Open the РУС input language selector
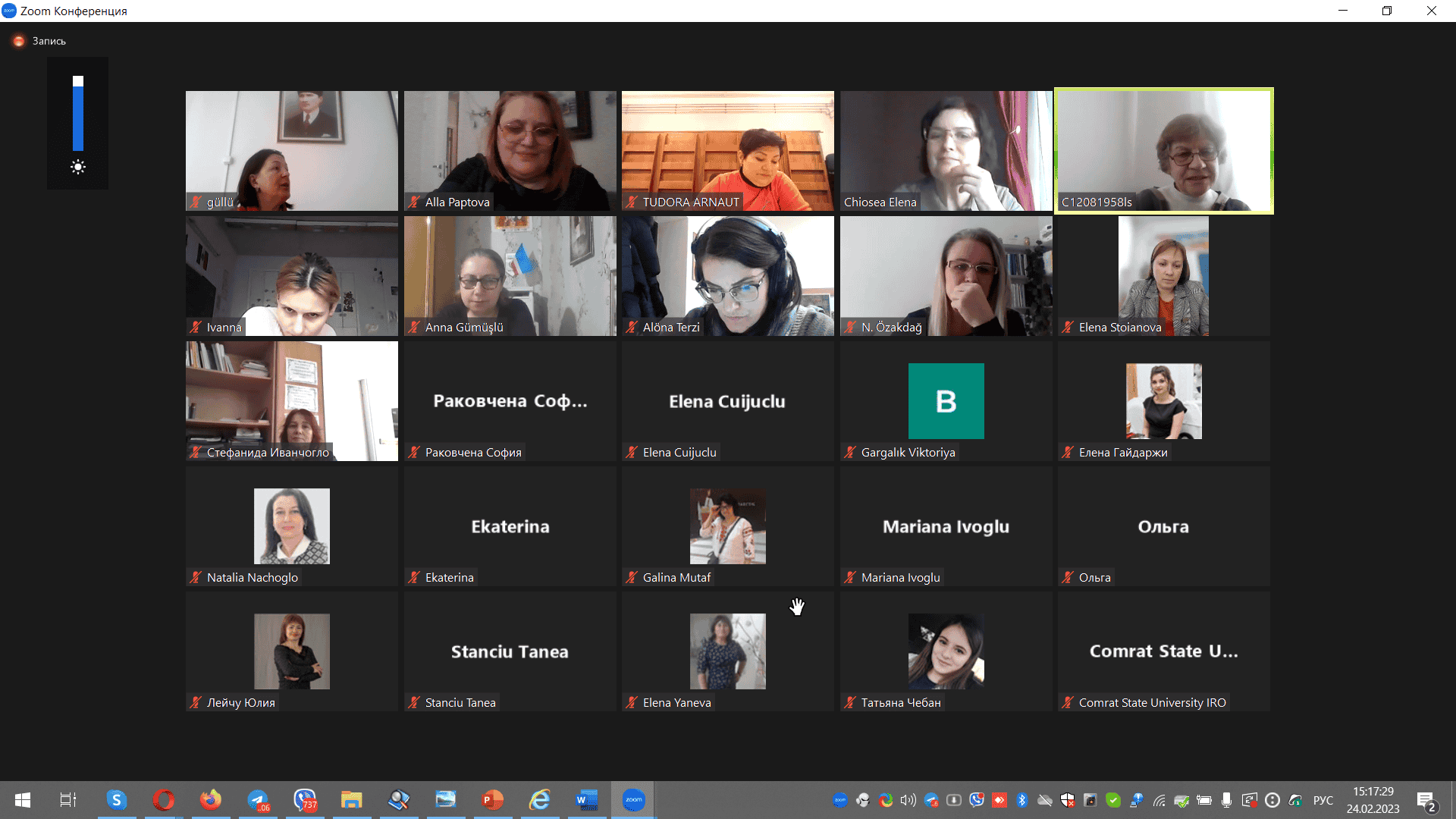1456x819 pixels. coord(1323,800)
